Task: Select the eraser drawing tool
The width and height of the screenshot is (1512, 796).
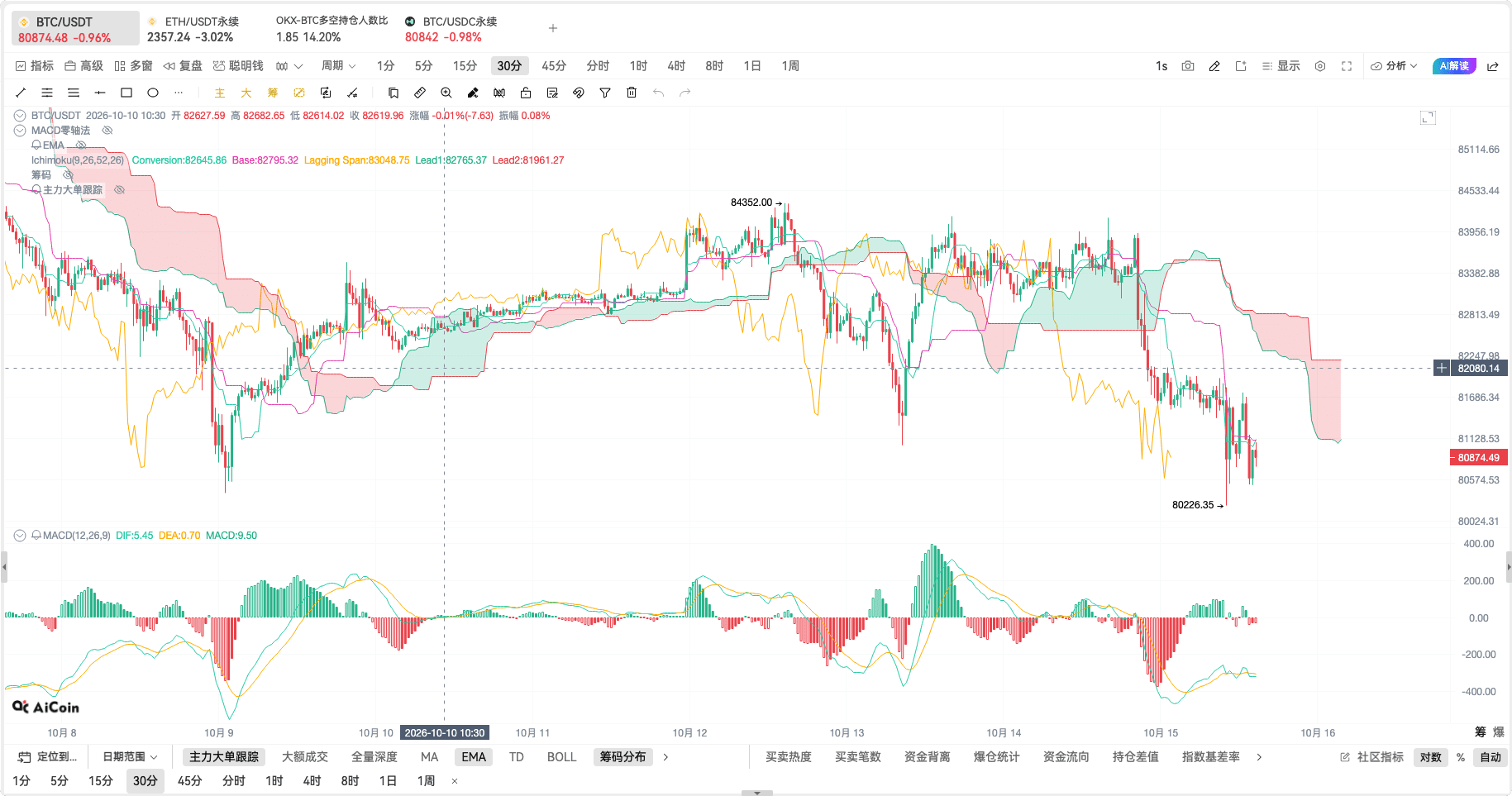Action: coord(473,93)
